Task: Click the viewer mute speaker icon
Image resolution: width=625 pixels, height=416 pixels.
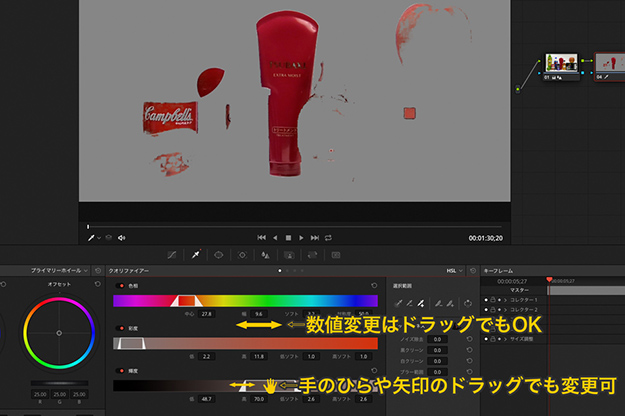Action: 122,238
